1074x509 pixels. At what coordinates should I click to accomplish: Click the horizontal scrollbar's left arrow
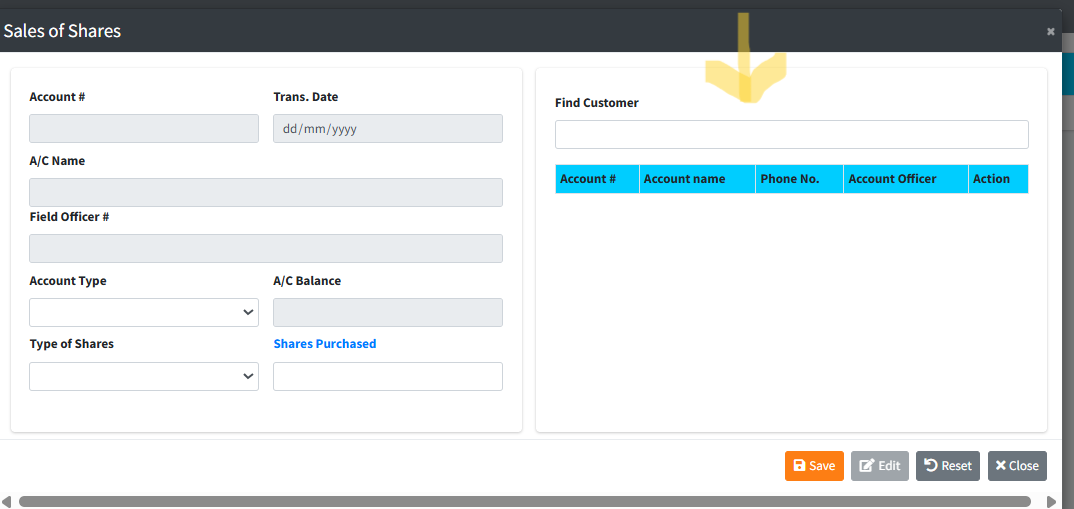(x=7, y=502)
